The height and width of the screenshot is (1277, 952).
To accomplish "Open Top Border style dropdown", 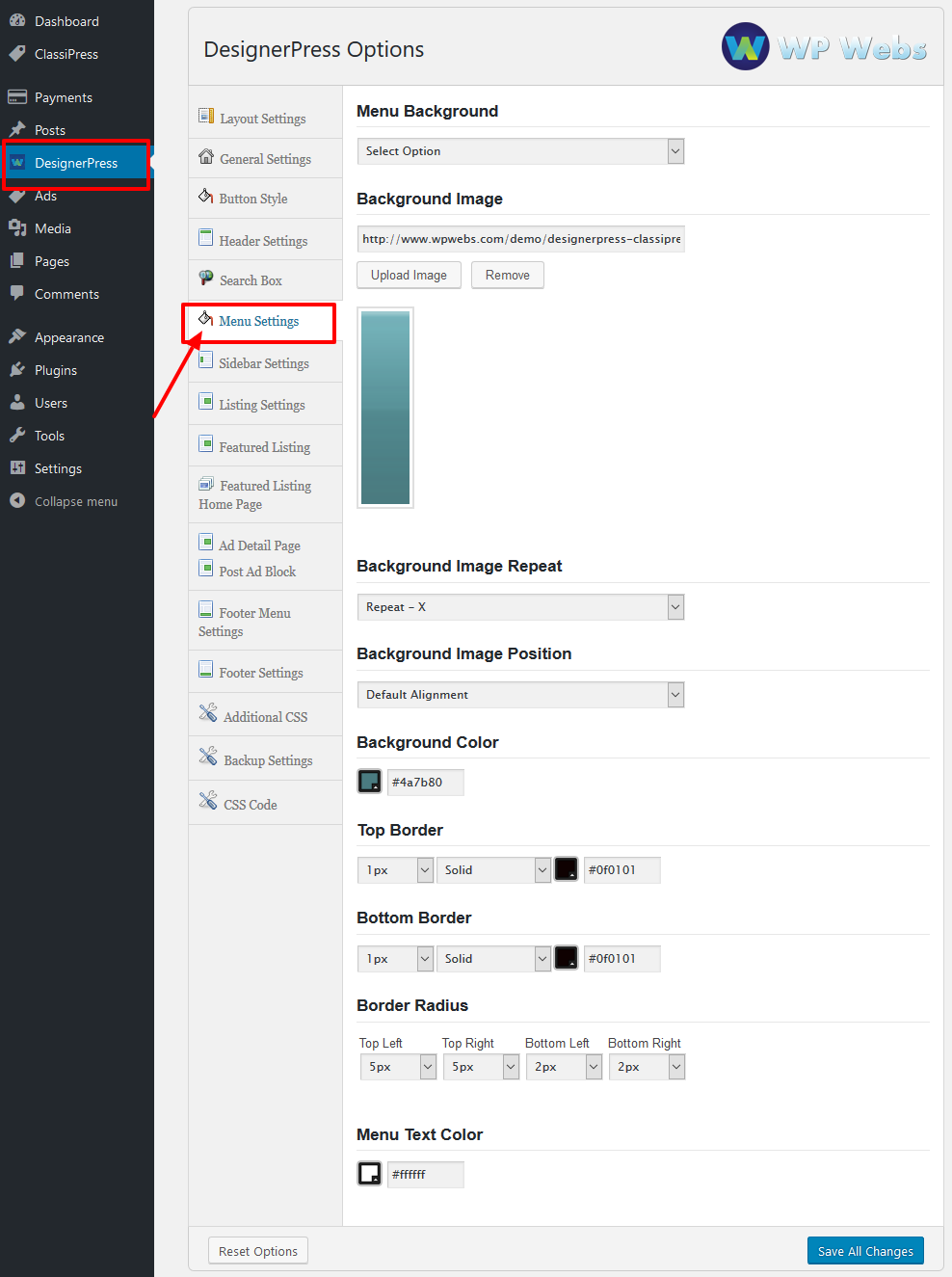I will click(x=493, y=870).
